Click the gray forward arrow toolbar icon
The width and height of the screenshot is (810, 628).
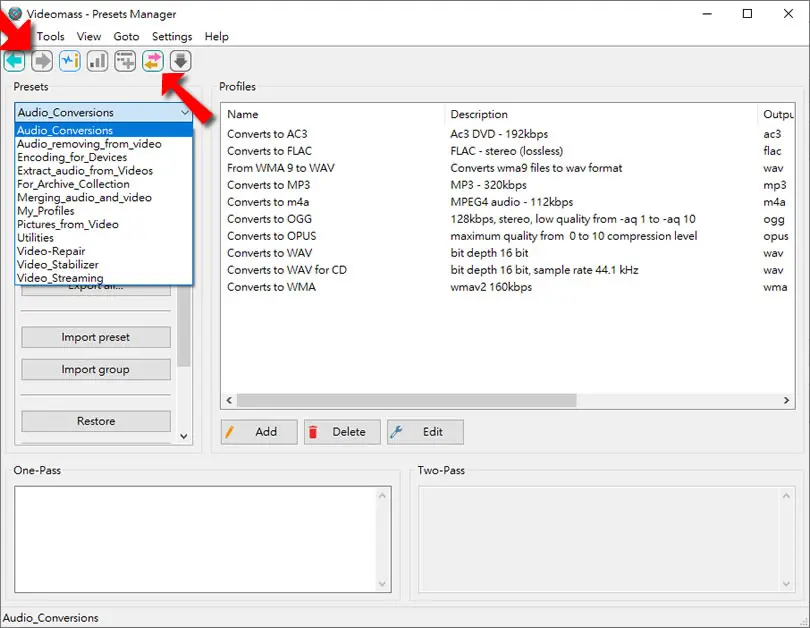coord(42,61)
